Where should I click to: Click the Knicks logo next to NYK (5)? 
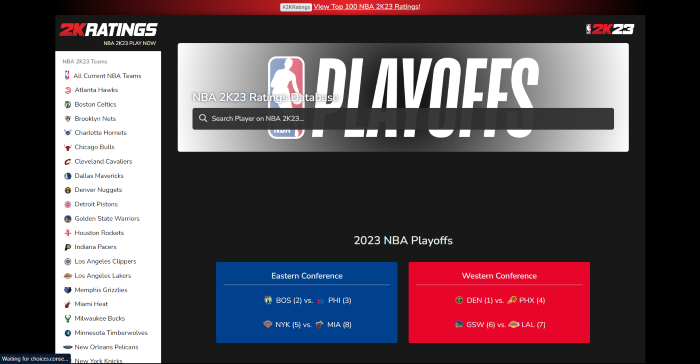[267, 325]
